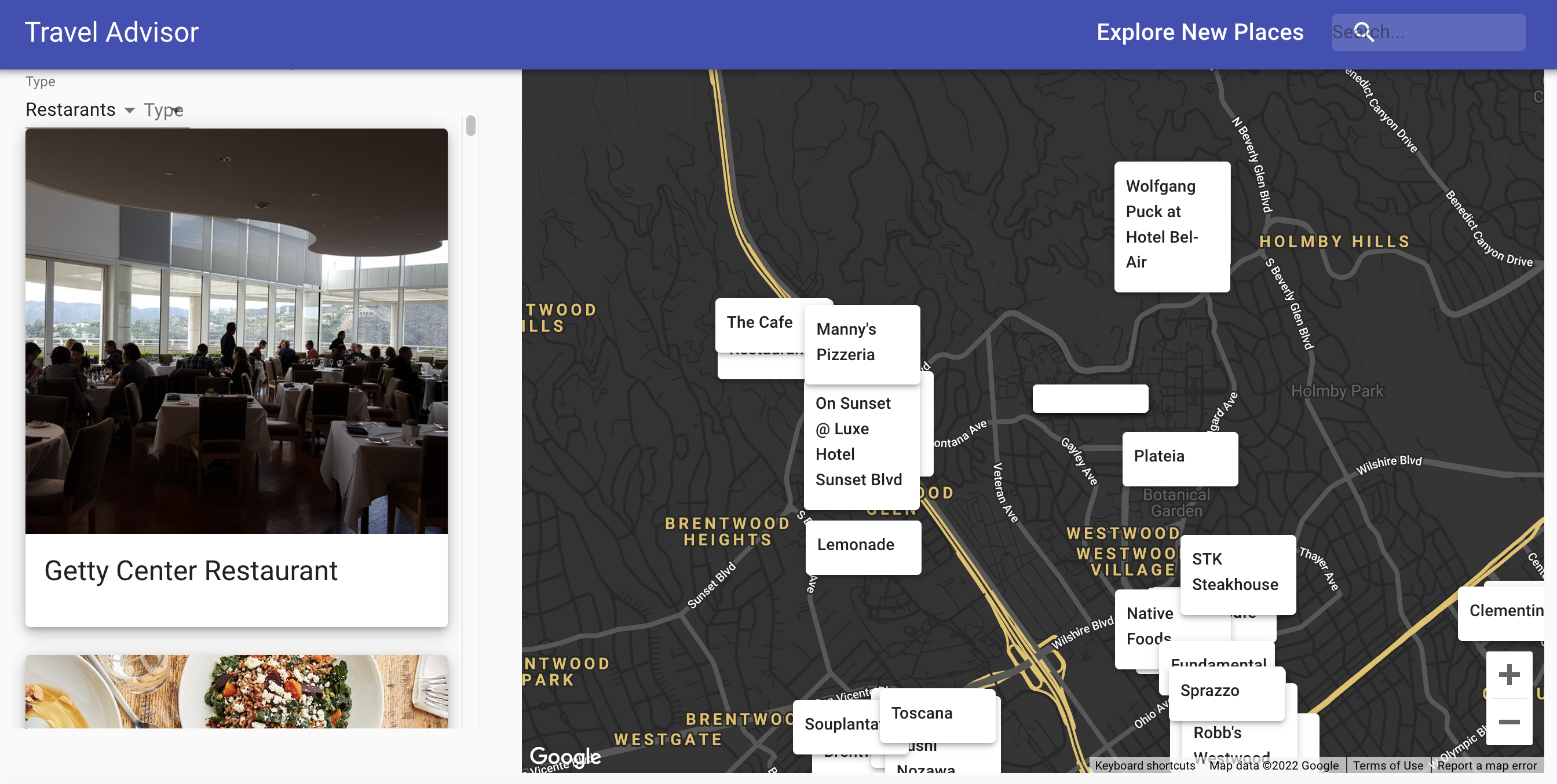Click the Botanical Garden map label
Screen dimensions: 1557x784
(x=1176, y=503)
